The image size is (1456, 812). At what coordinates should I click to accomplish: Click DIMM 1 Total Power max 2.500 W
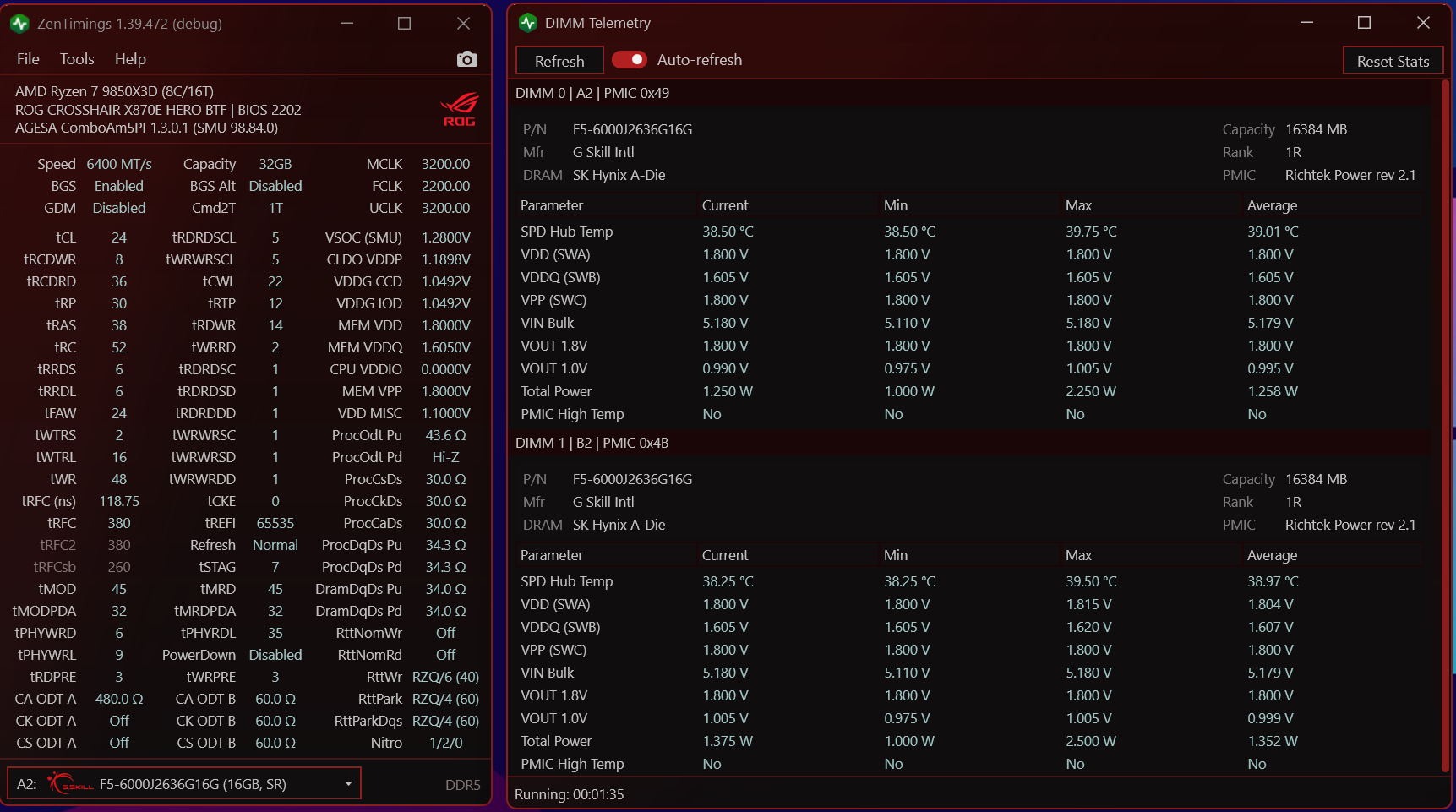pyautogui.click(x=1091, y=741)
